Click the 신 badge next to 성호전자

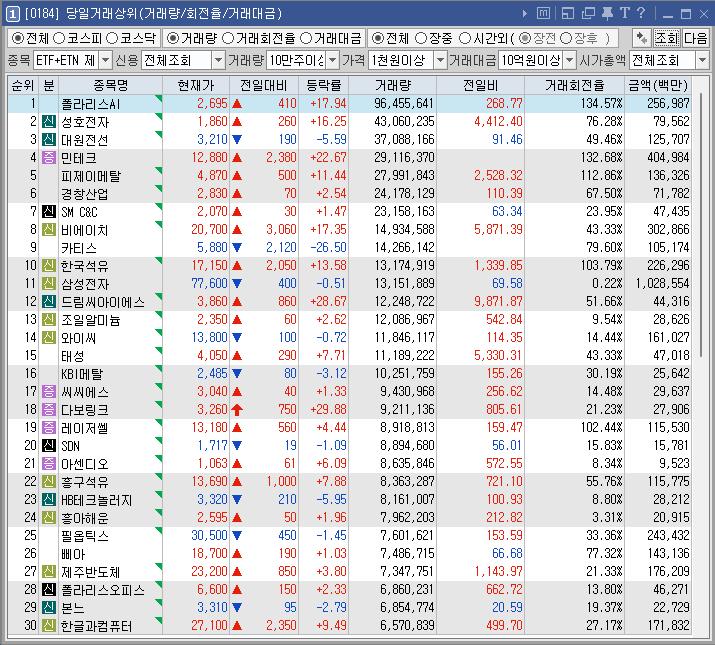49,121
